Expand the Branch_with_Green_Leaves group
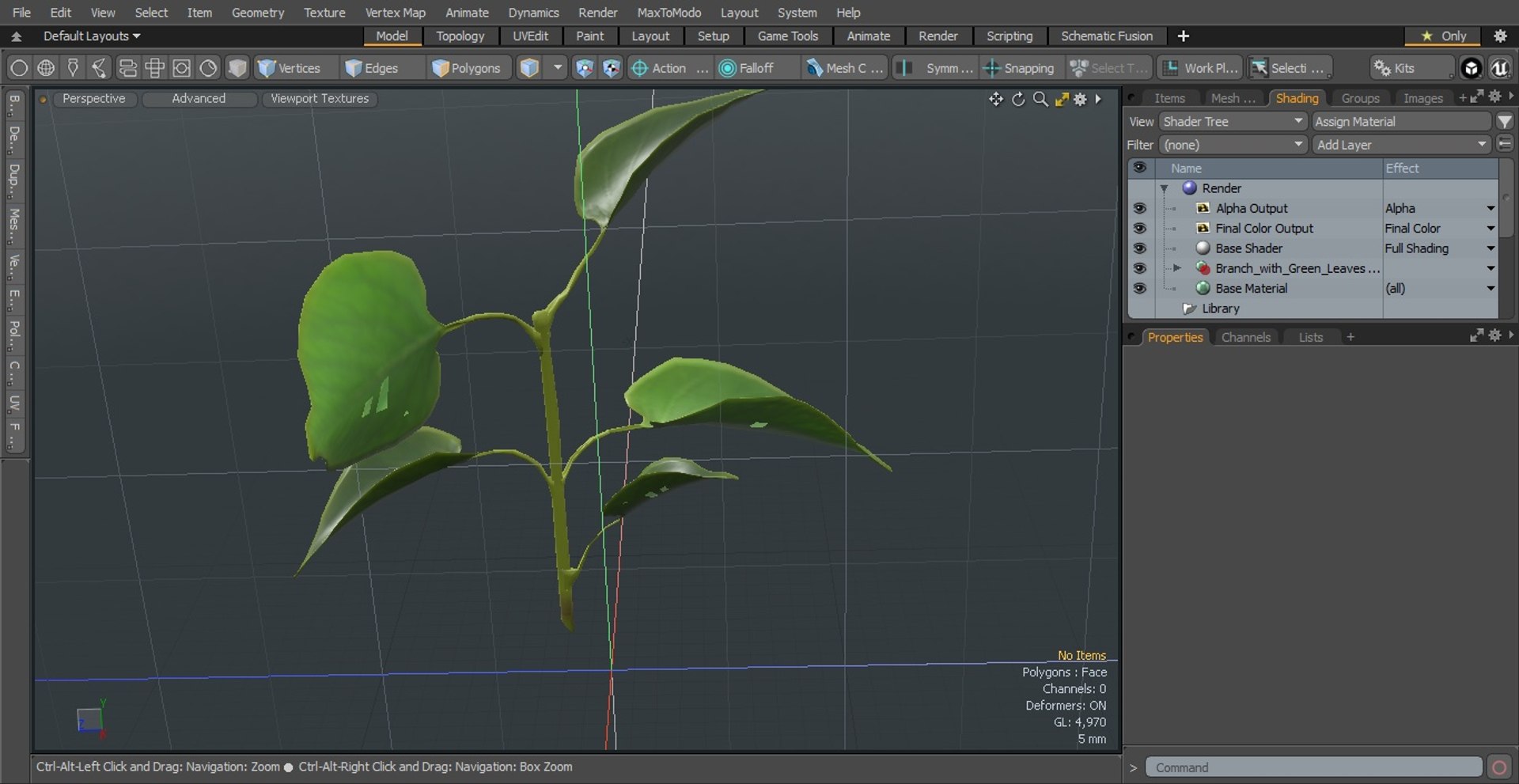This screenshot has height=784, width=1519. click(1177, 268)
